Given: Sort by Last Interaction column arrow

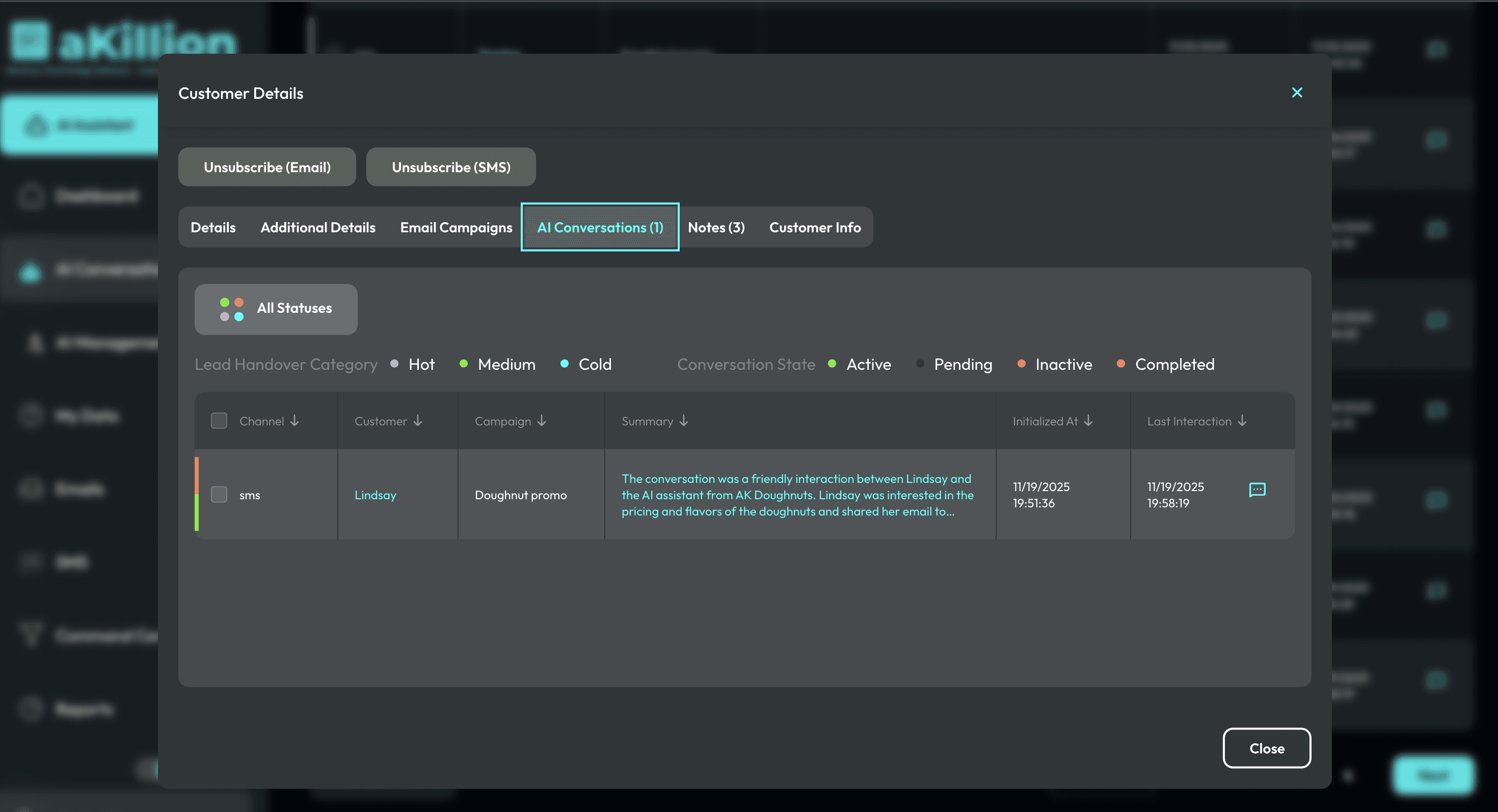Looking at the screenshot, I should (x=1242, y=420).
